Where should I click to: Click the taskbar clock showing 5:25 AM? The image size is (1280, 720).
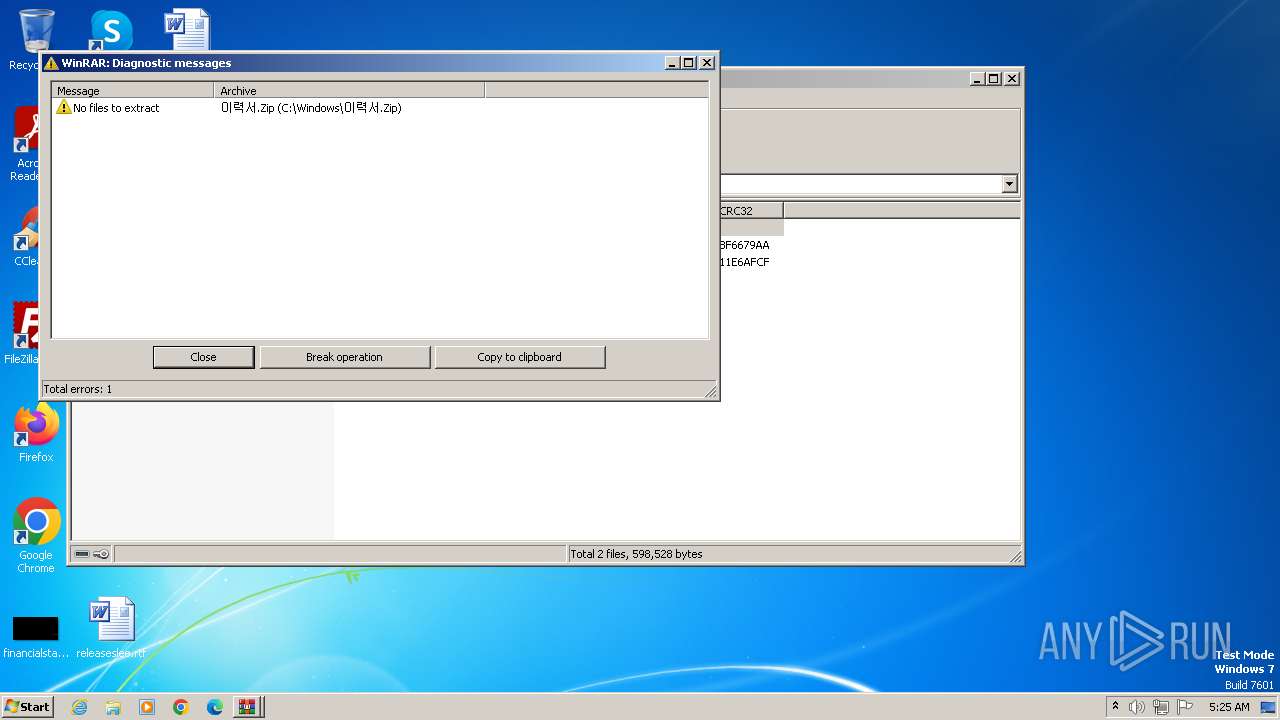pyautogui.click(x=1229, y=707)
